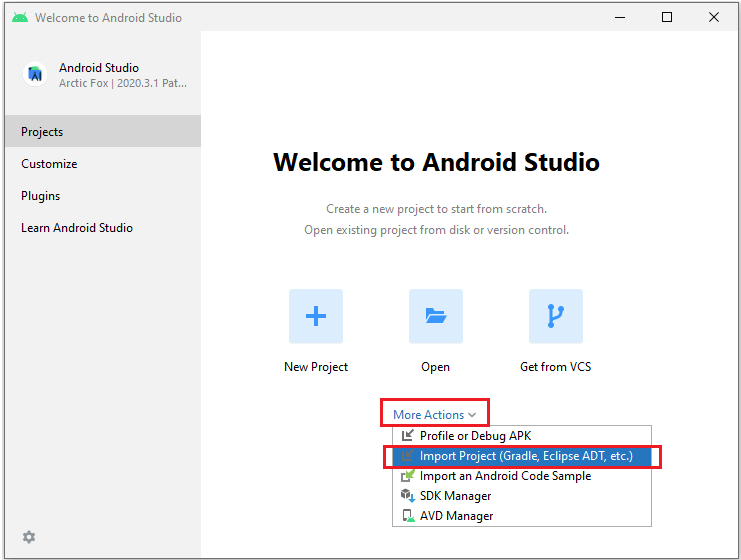Go to Learn Android Studio section
Viewport: 741px width, 560px height.
(77, 228)
